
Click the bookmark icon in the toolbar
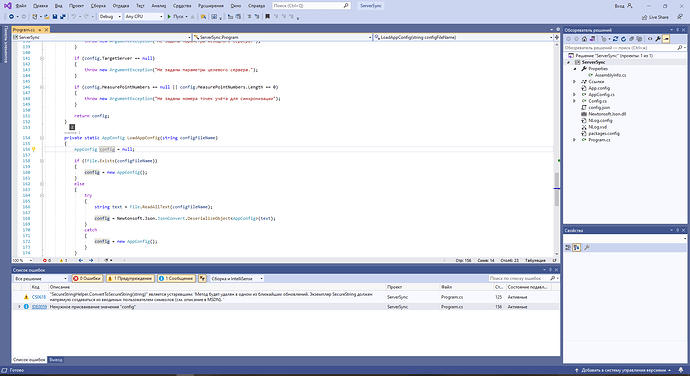click(267, 17)
